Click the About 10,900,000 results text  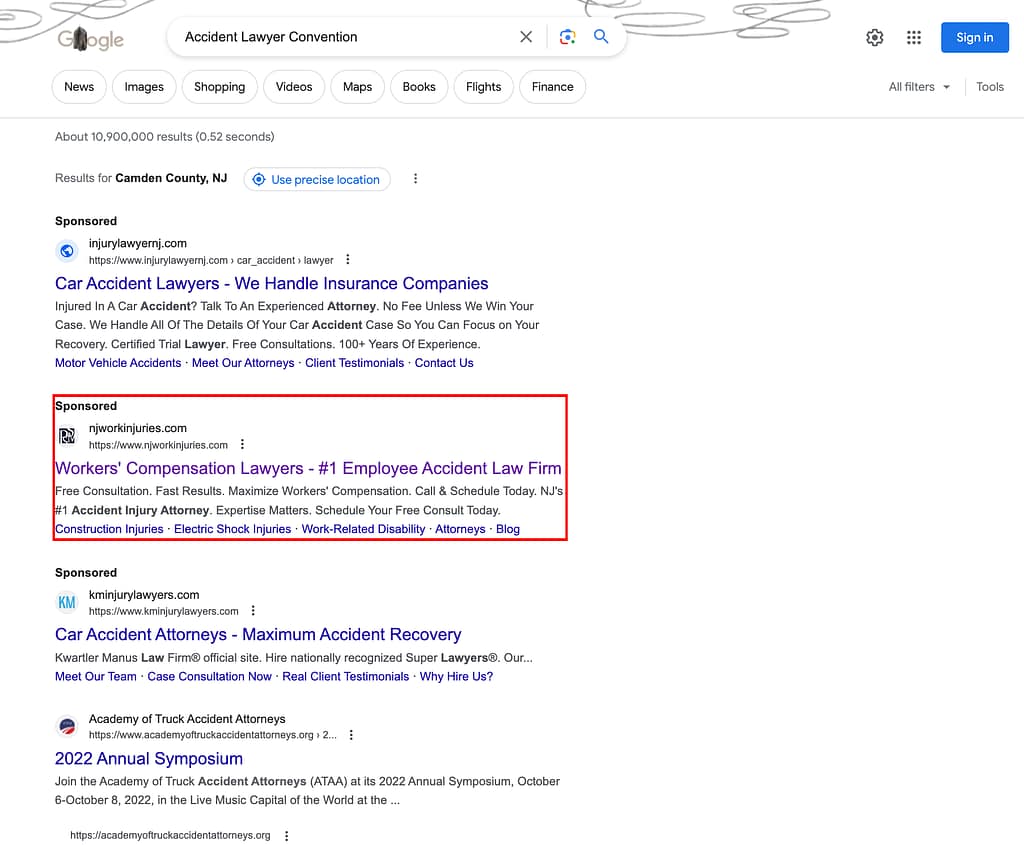tap(165, 136)
